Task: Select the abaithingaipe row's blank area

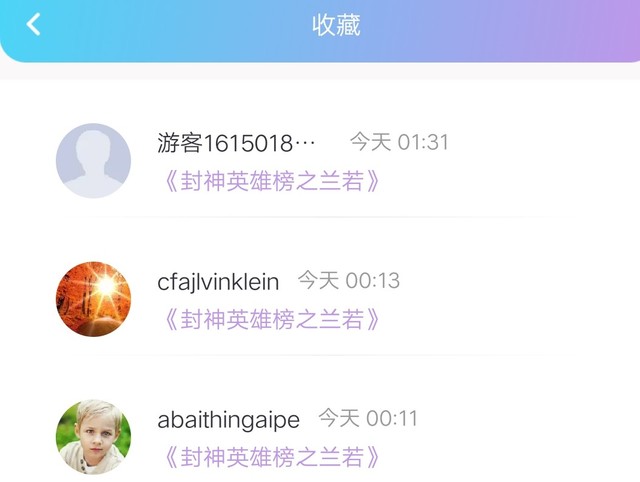Action: click(531, 437)
